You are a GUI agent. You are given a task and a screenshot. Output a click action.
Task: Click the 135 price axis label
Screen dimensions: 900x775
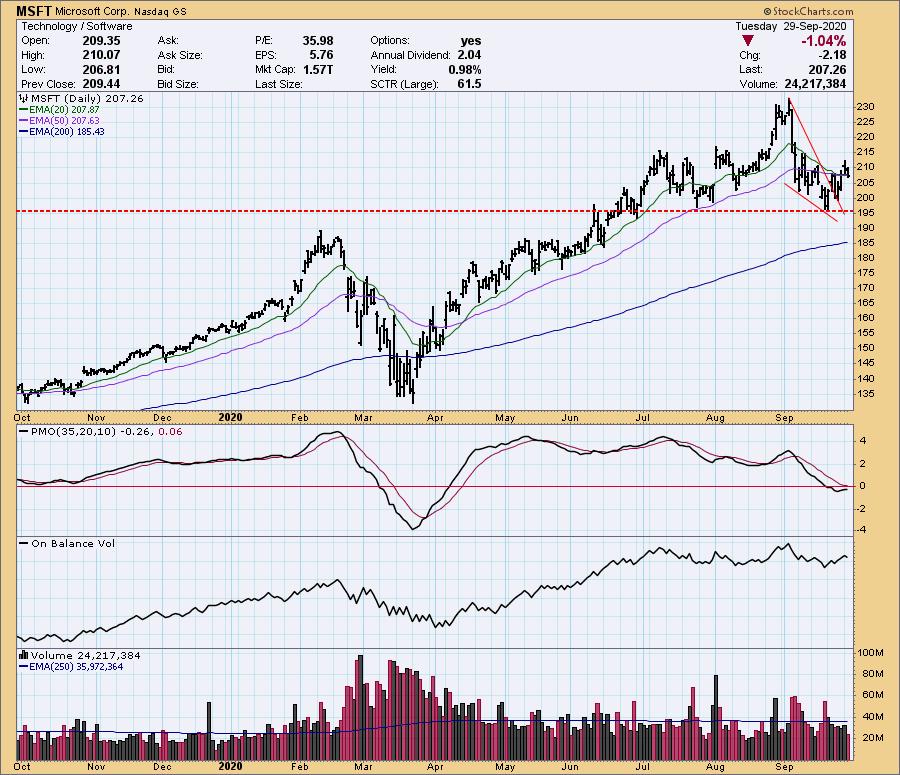tap(866, 394)
